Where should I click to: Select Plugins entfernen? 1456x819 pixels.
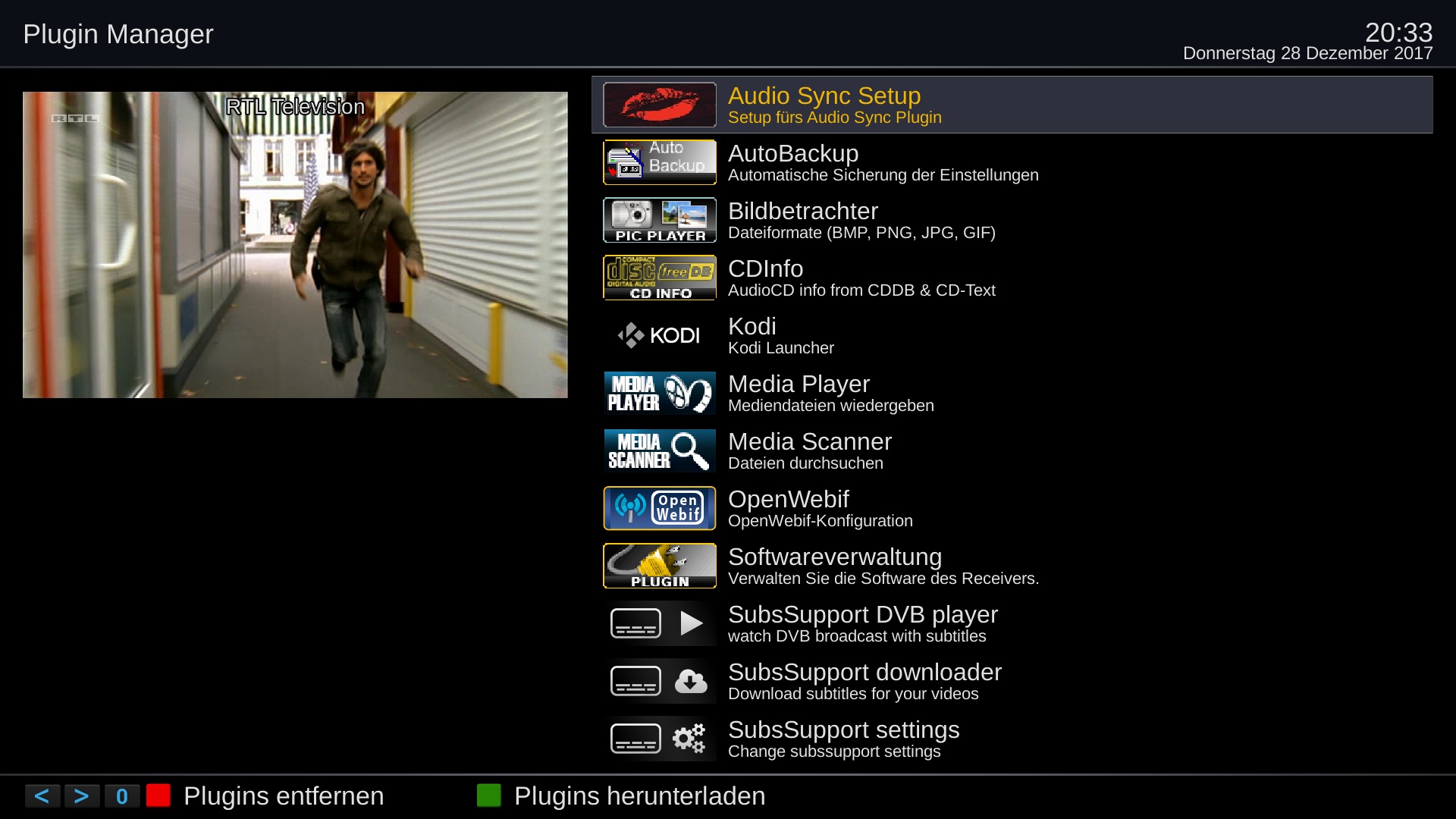point(284,796)
